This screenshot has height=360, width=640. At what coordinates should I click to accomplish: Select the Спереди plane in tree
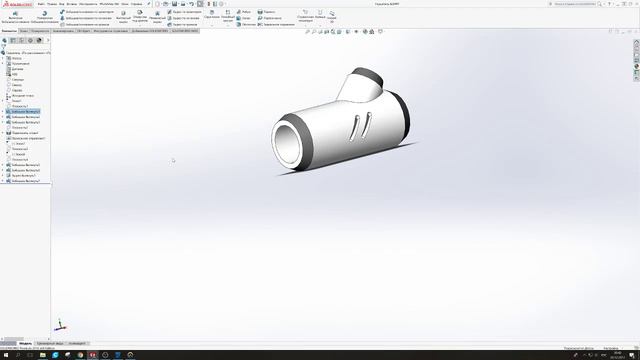tap(15, 80)
